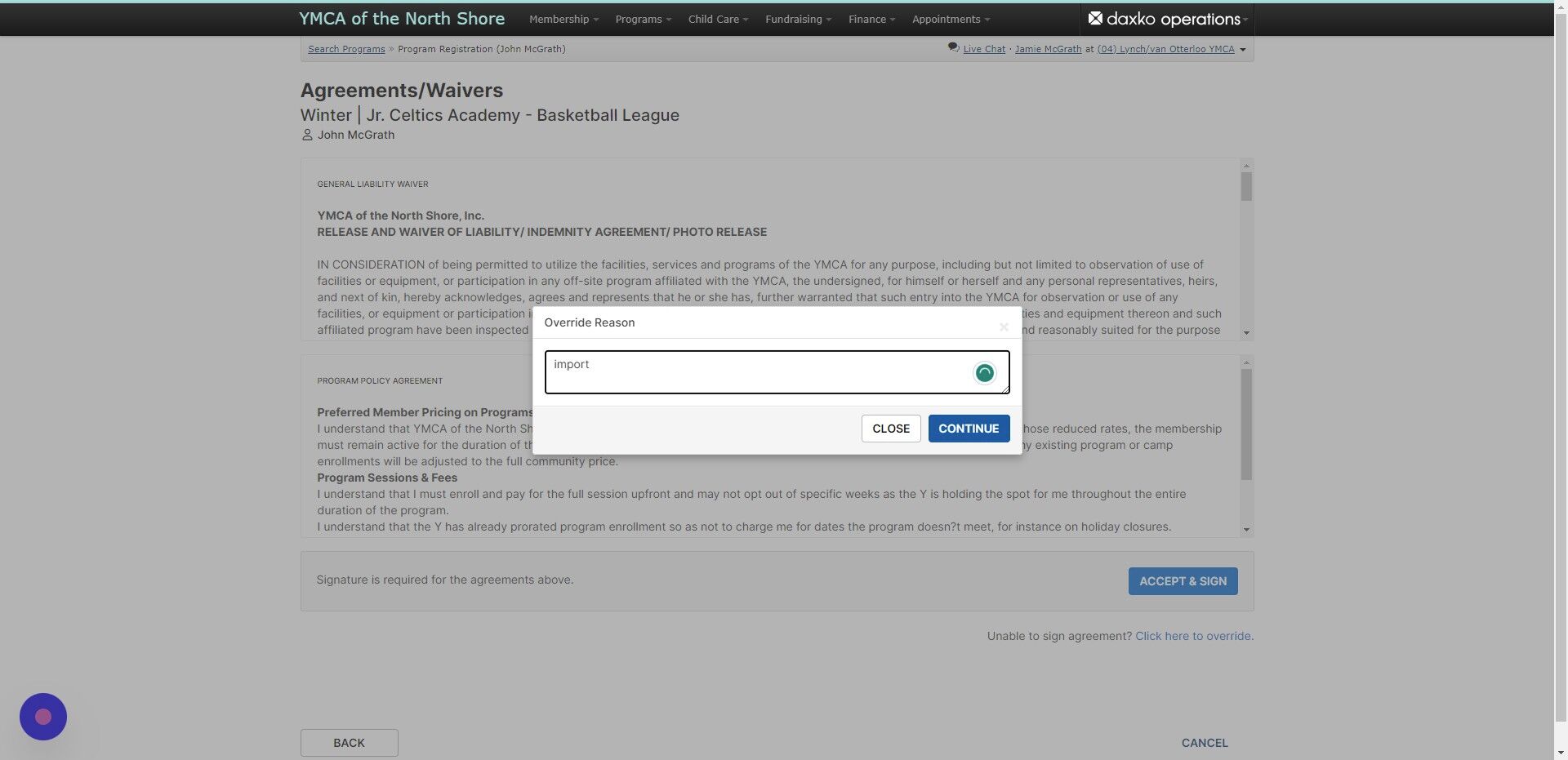1568x760 pixels.
Task: Click the 'PROGRAM POLICY AGREEMENT' label
Action: pyautogui.click(x=380, y=381)
